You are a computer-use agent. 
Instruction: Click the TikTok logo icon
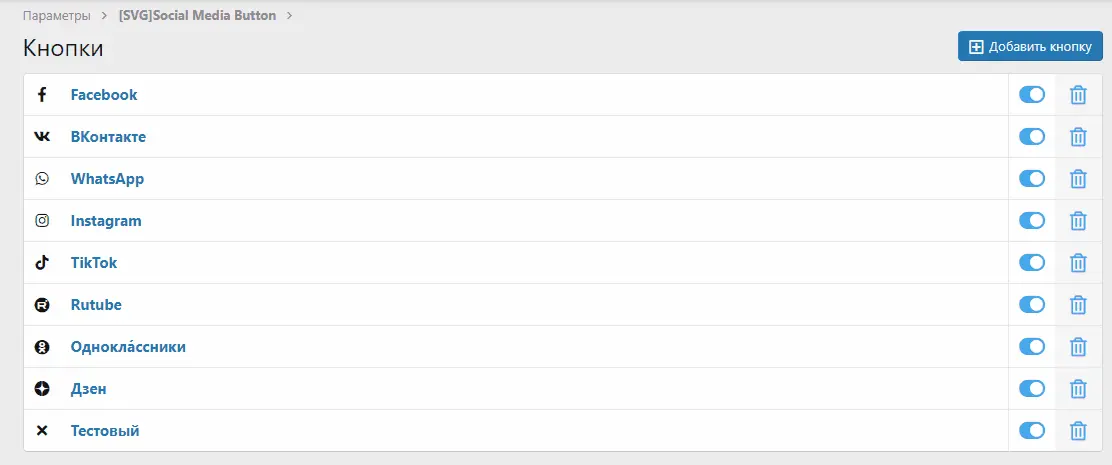click(42, 263)
